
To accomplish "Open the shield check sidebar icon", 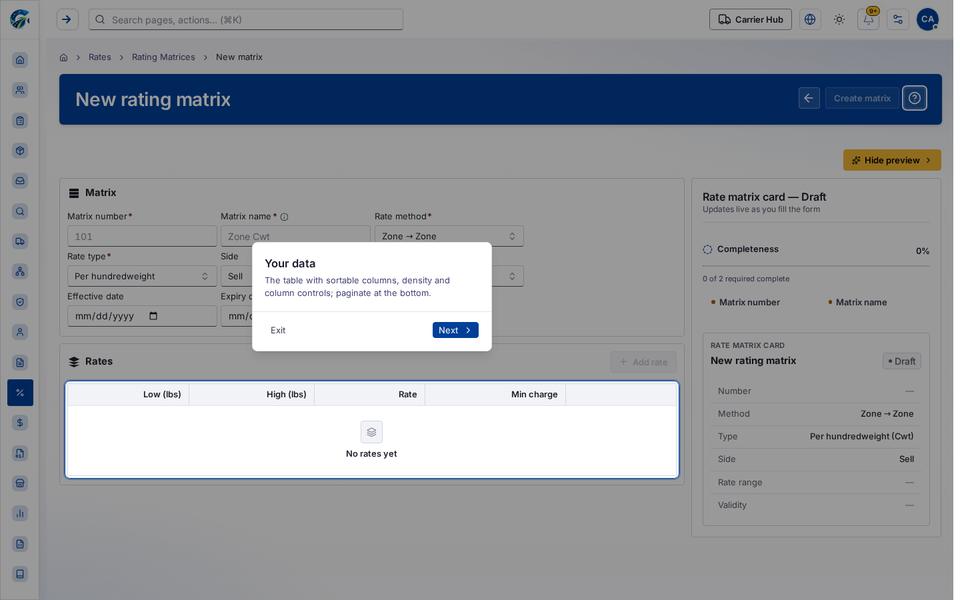I will point(20,302).
